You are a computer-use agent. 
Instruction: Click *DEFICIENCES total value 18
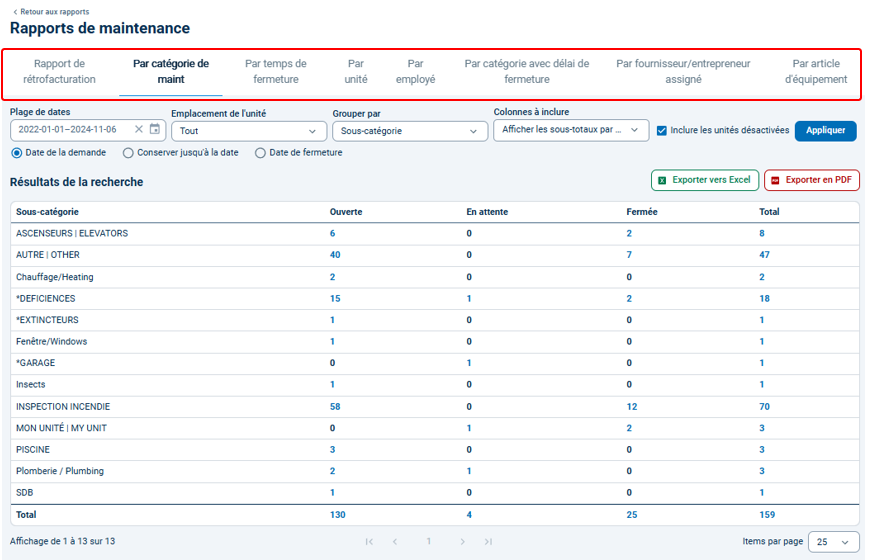coord(764,299)
